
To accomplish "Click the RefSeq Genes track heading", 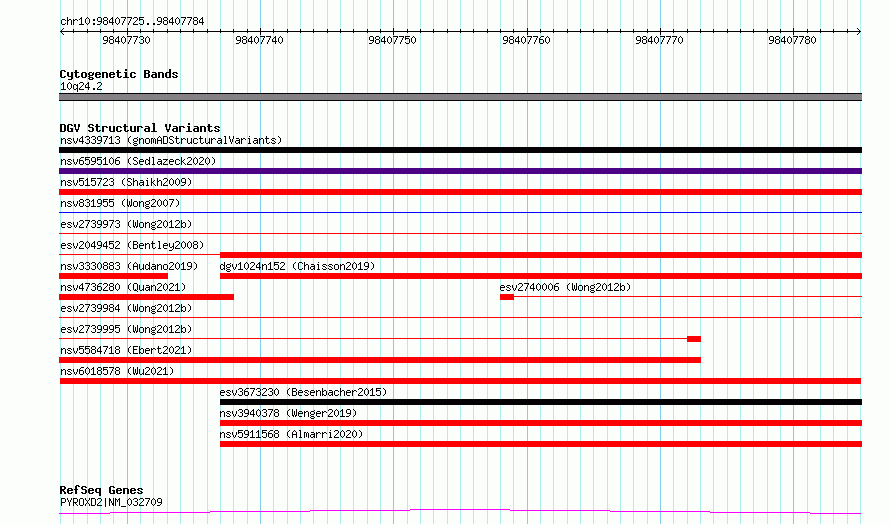I will 101,490.
